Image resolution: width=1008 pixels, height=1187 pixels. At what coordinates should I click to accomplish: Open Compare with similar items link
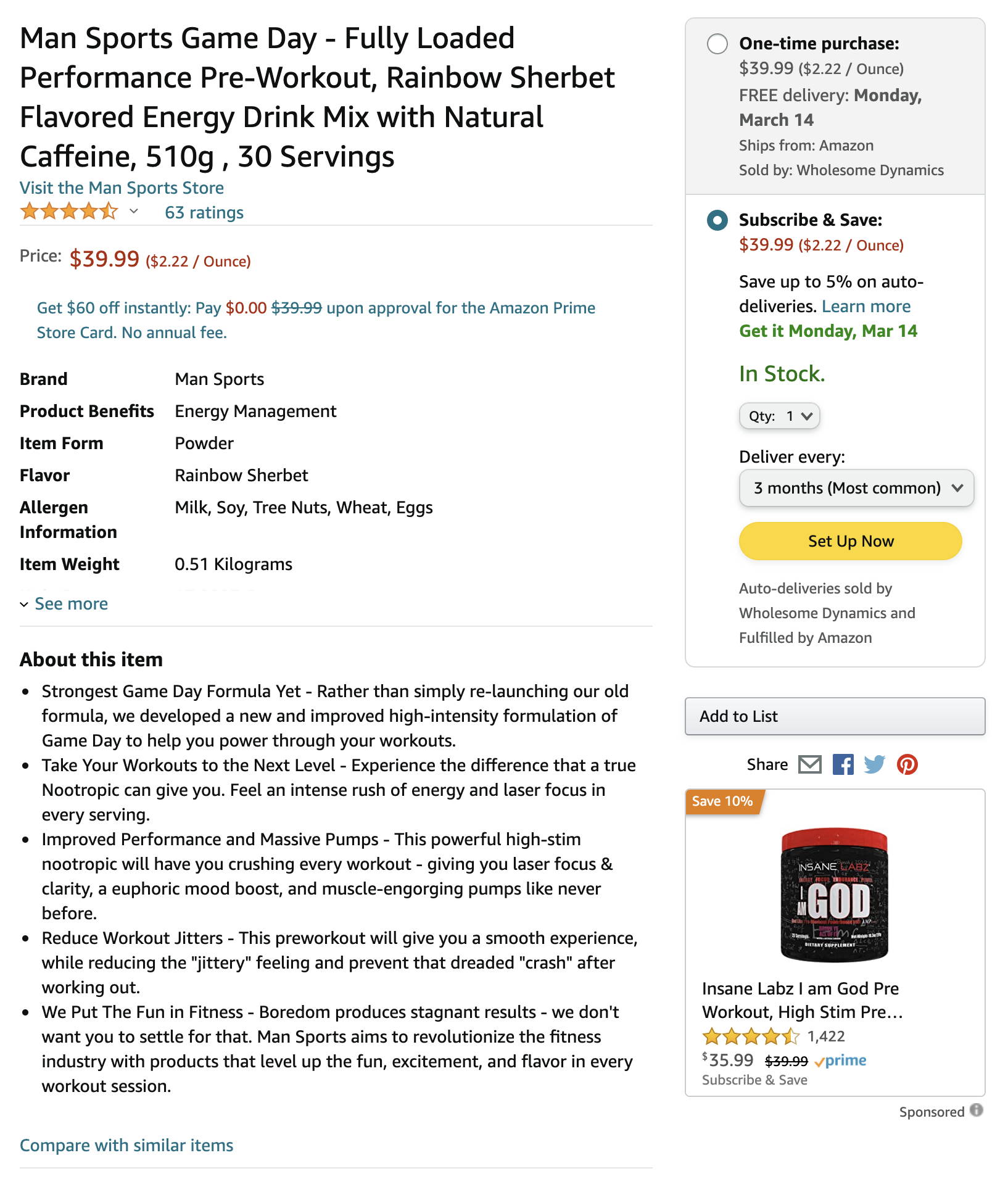click(x=126, y=1145)
